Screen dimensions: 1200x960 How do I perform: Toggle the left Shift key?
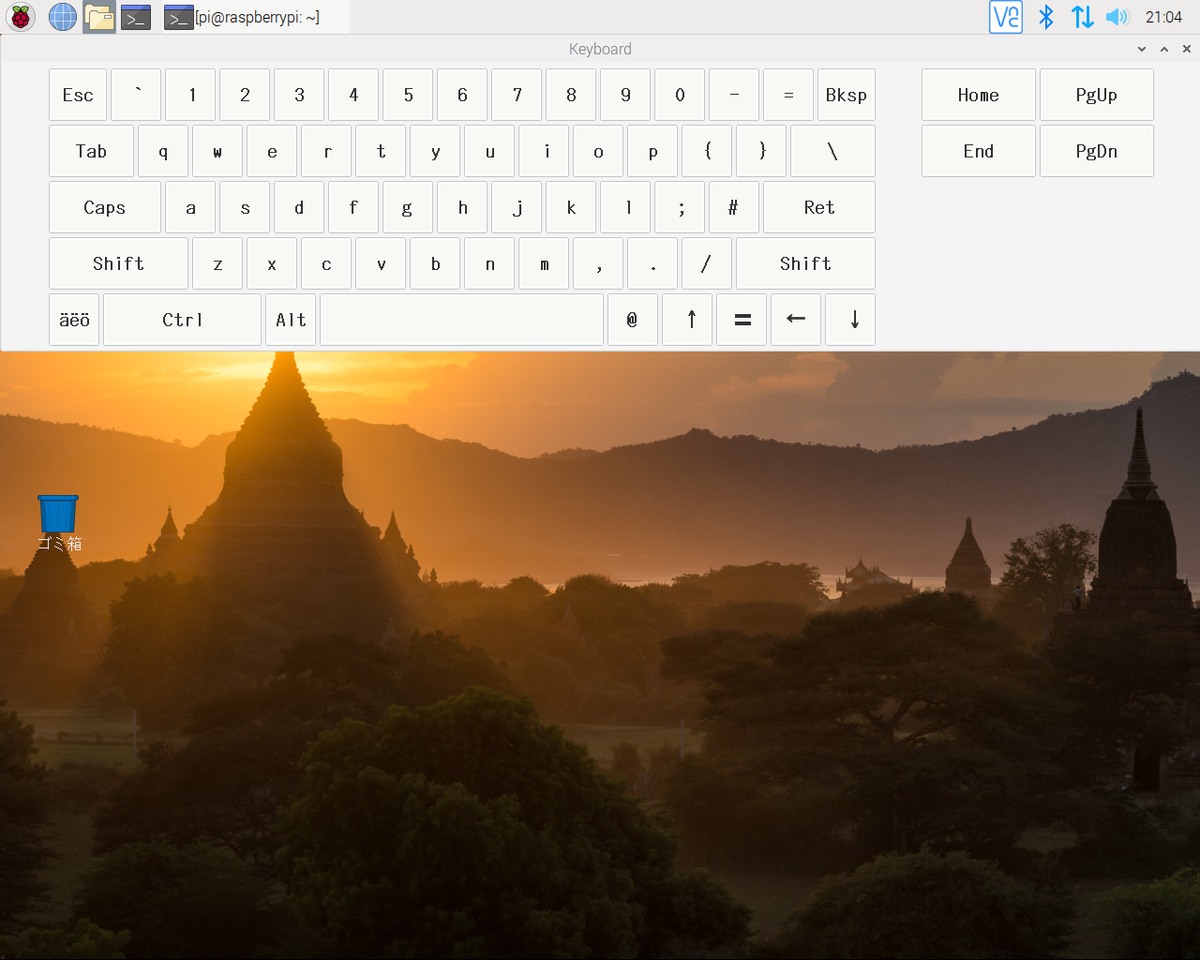pyautogui.click(x=118, y=263)
